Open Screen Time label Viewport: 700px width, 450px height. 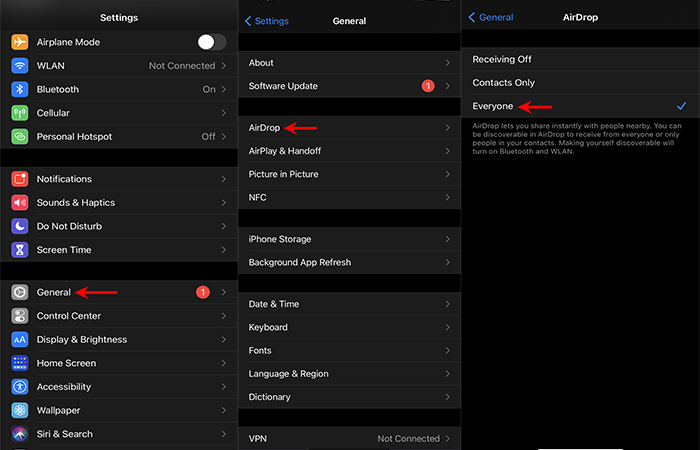(64, 250)
